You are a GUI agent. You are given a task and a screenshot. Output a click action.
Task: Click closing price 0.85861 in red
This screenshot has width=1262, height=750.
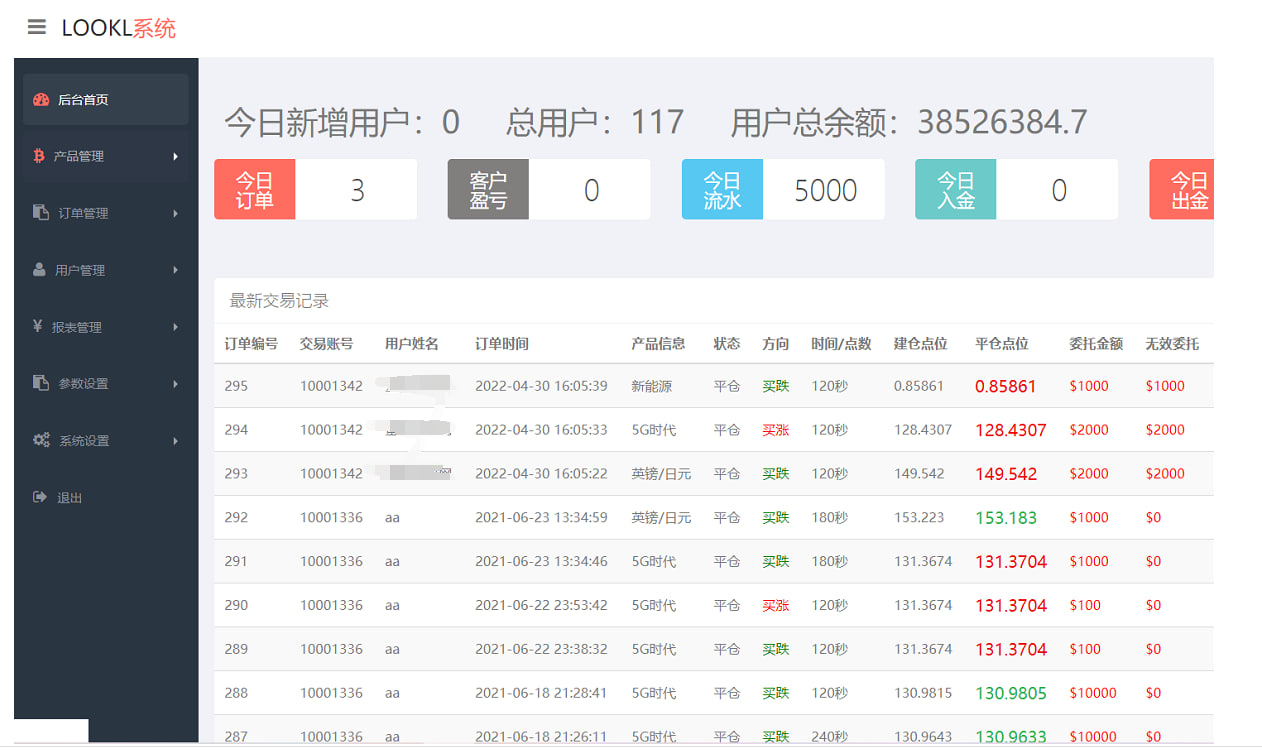pos(1006,386)
